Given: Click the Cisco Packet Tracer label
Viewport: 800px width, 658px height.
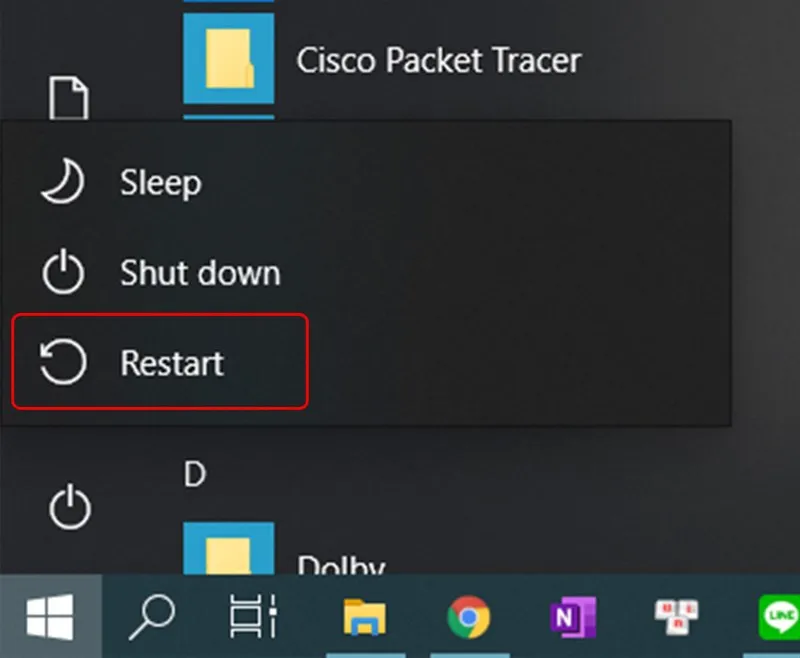Looking at the screenshot, I should coord(439,60).
